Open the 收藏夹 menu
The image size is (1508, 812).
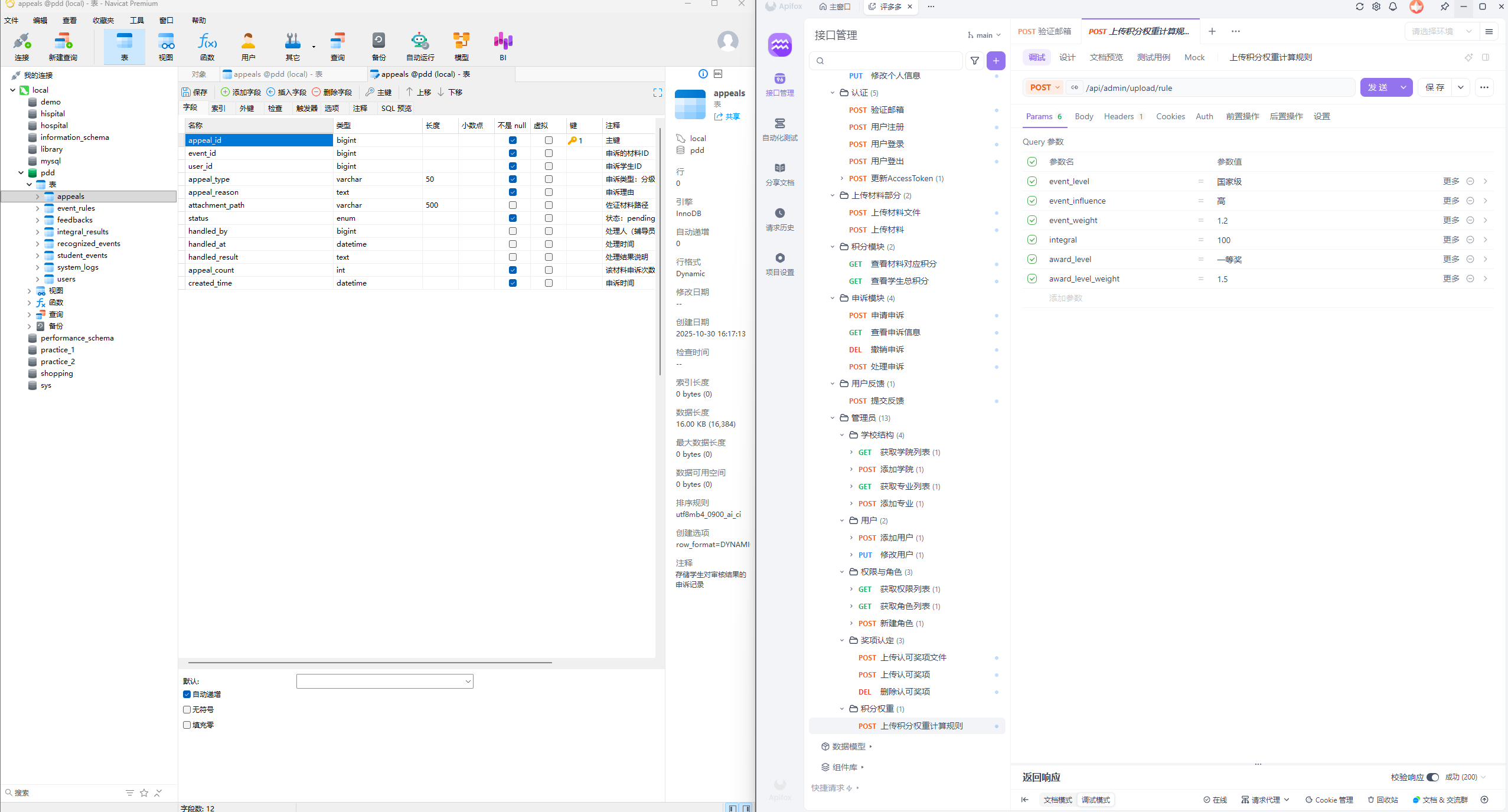point(103,20)
